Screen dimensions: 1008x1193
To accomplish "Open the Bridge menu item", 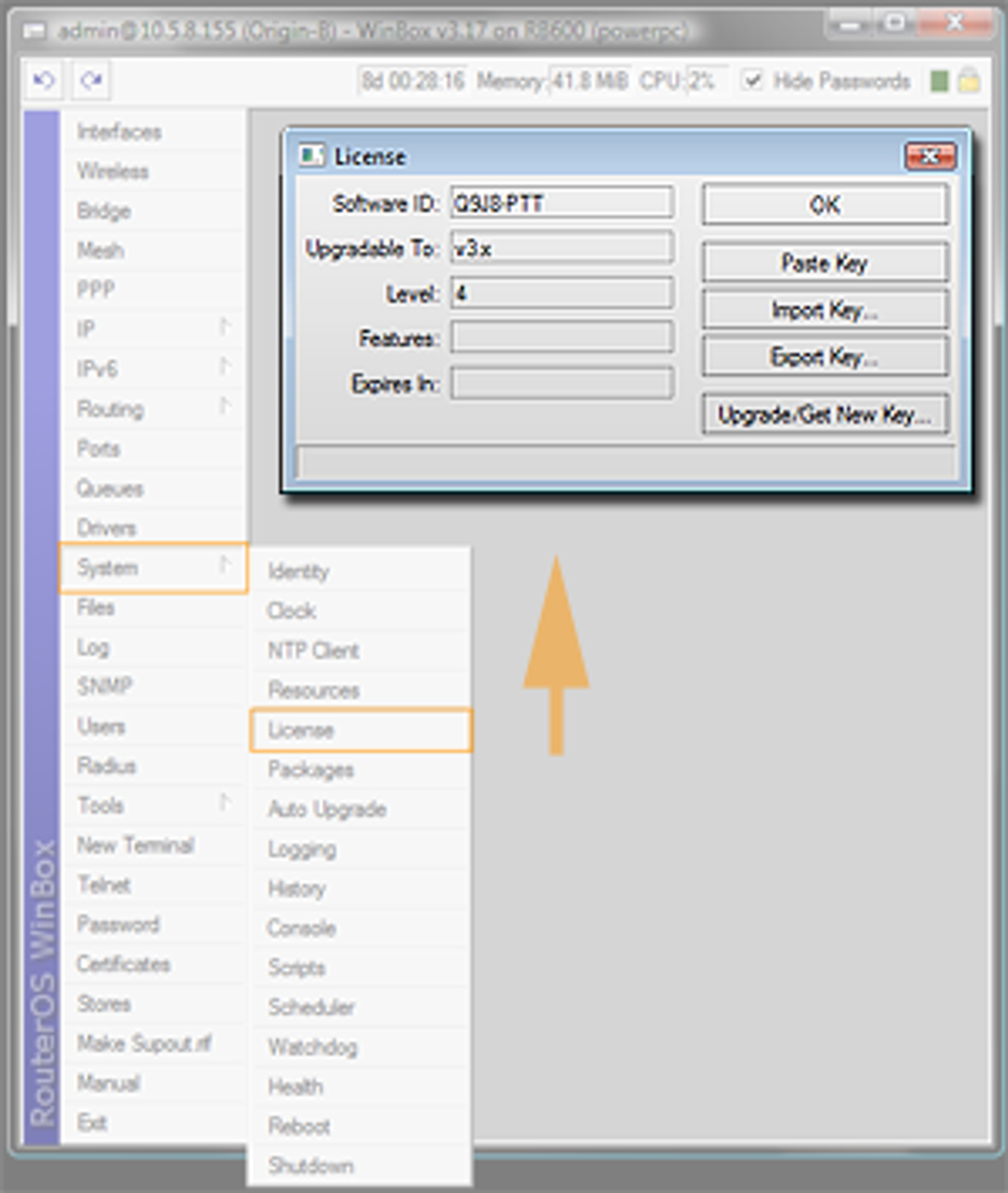I will click(x=154, y=211).
